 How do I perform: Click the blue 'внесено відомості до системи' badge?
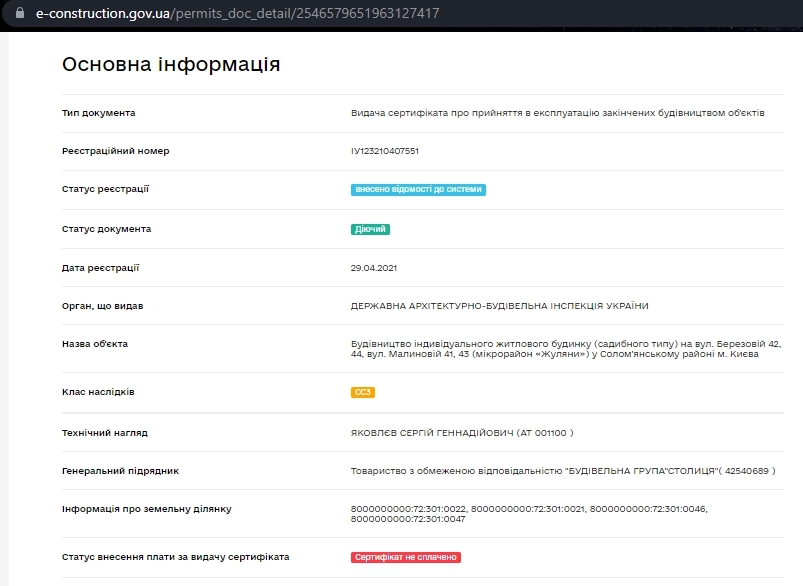(x=418, y=190)
